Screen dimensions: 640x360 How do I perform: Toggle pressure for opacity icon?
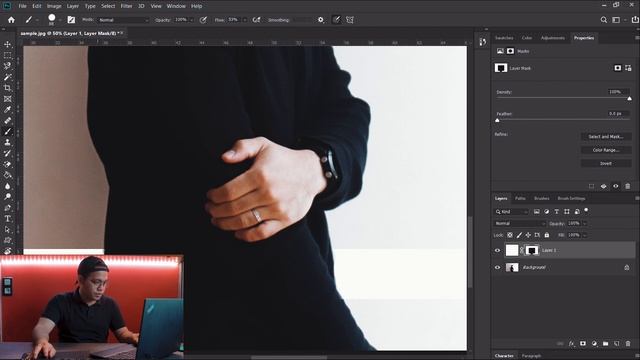pos(203,20)
